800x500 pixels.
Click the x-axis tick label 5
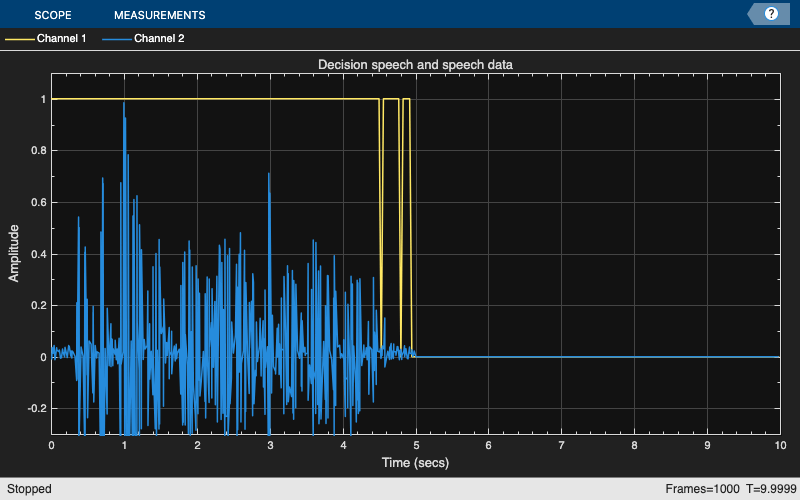[416, 445]
